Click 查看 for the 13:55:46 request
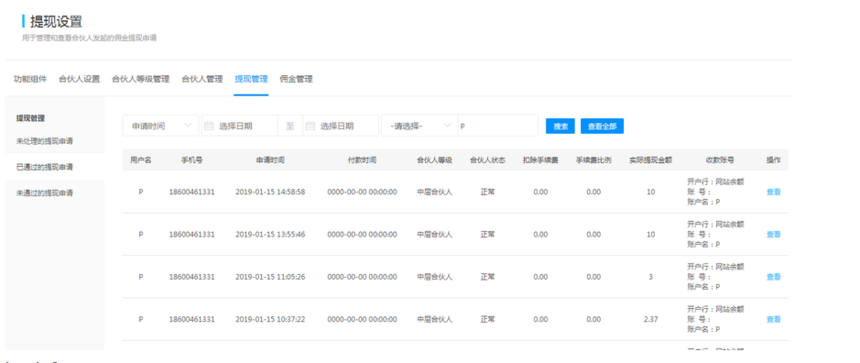The image size is (860, 363). (773, 234)
